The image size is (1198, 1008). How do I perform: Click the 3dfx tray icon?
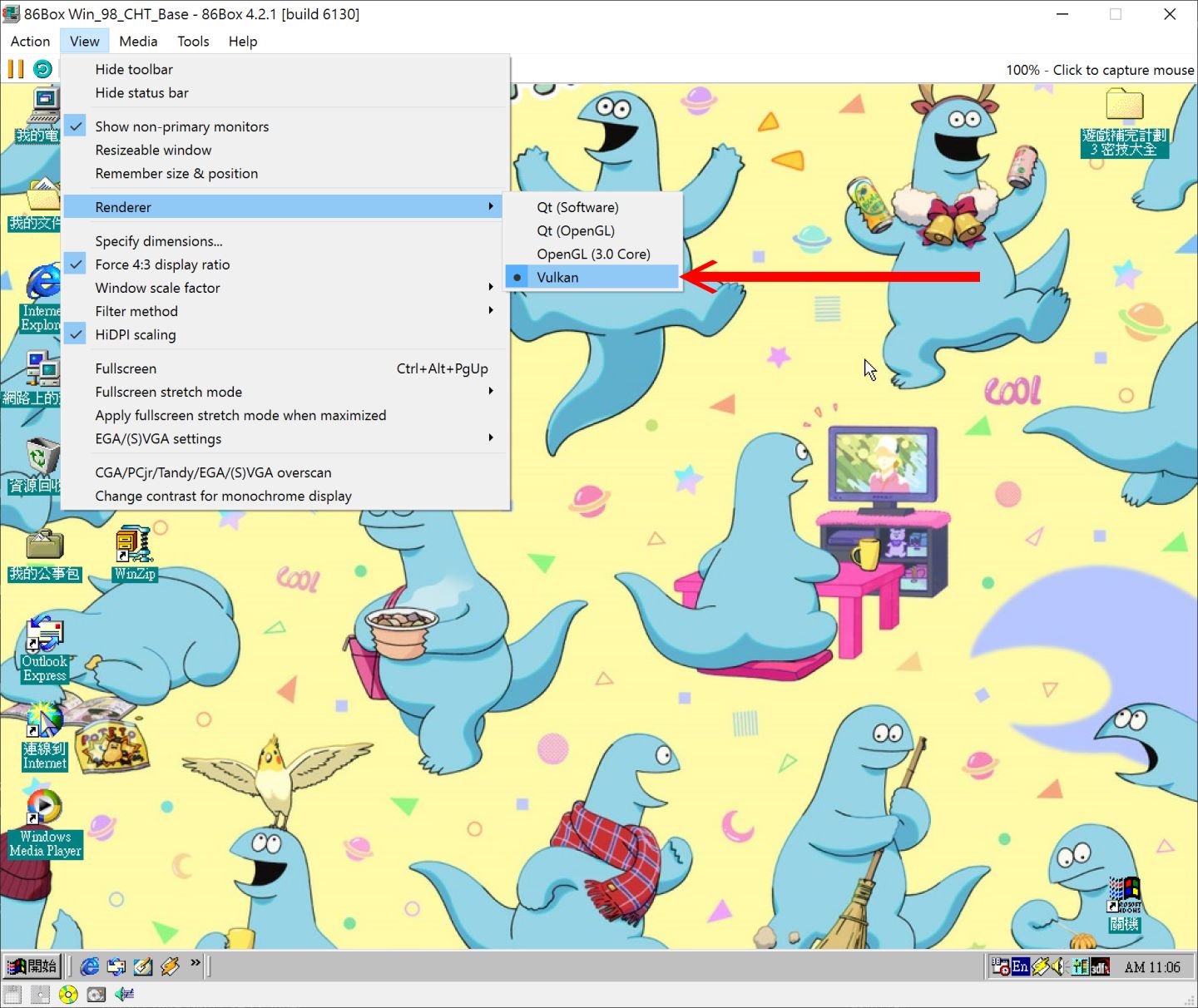point(1100,966)
